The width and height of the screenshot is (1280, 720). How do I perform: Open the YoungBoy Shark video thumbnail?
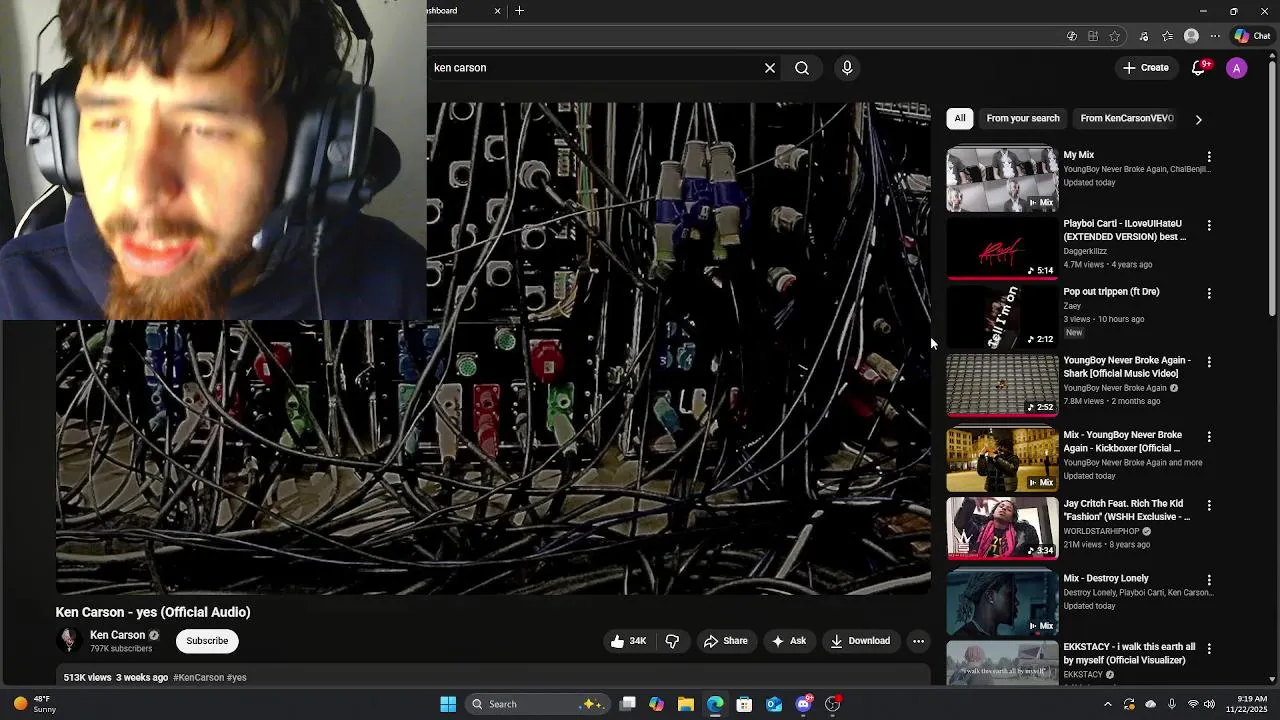[x=1002, y=385]
